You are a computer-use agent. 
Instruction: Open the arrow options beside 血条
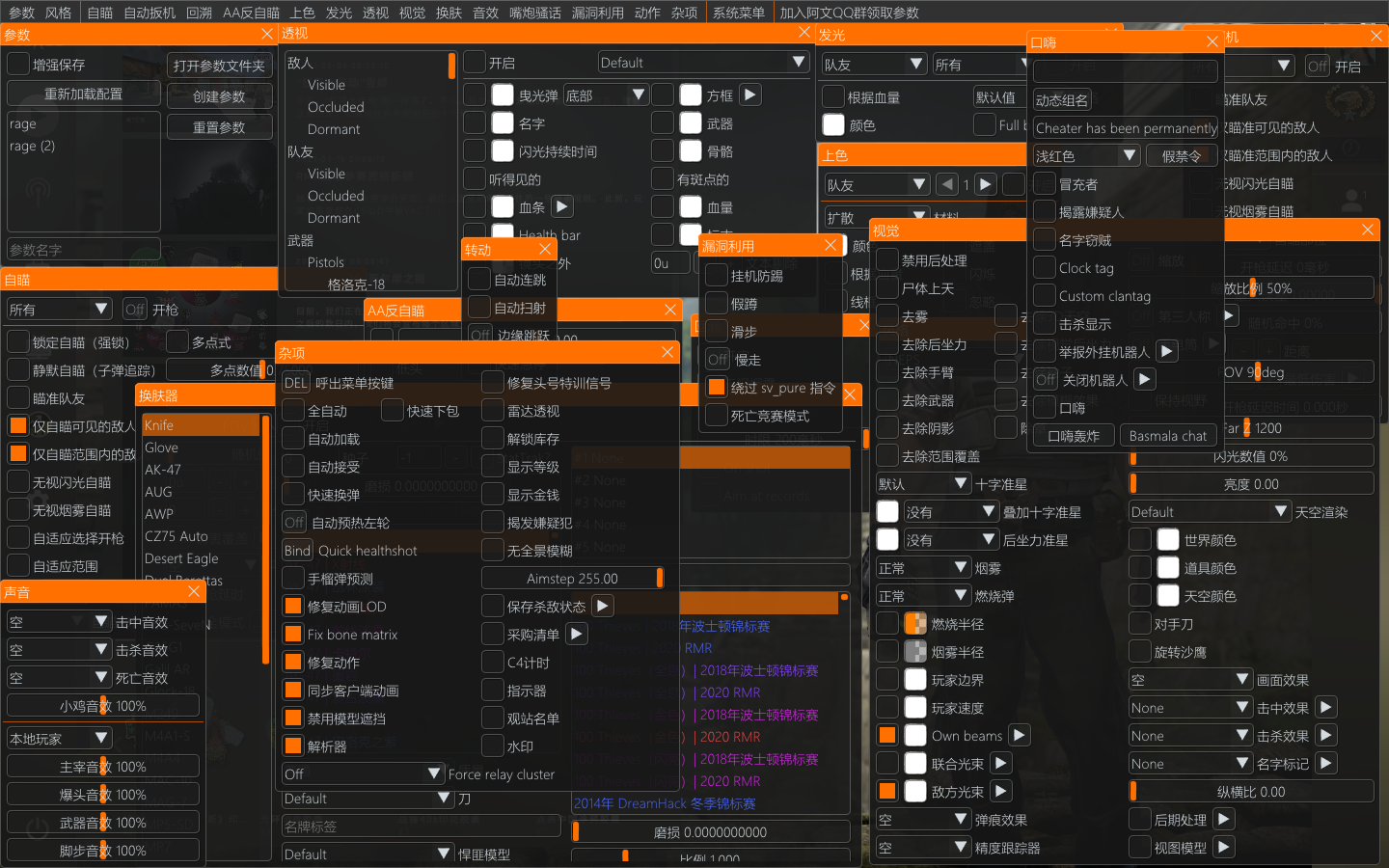point(562,206)
